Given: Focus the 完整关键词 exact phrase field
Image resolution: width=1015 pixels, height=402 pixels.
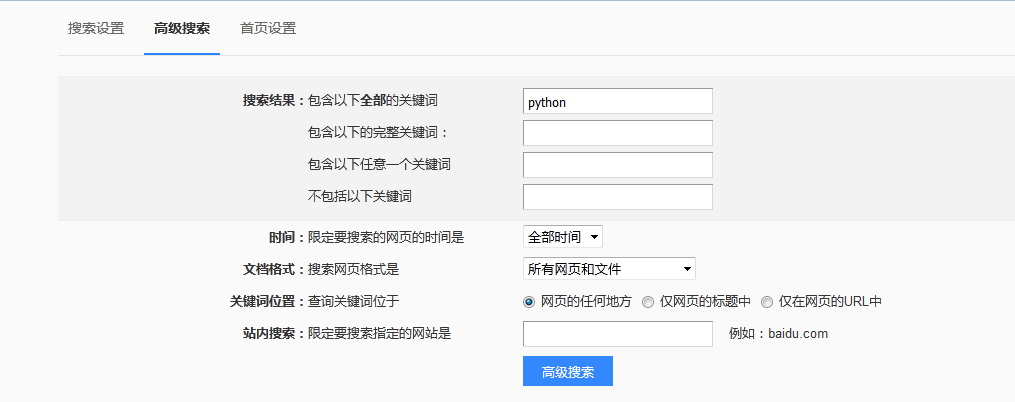Looking at the screenshot, I should pos(617,133).
